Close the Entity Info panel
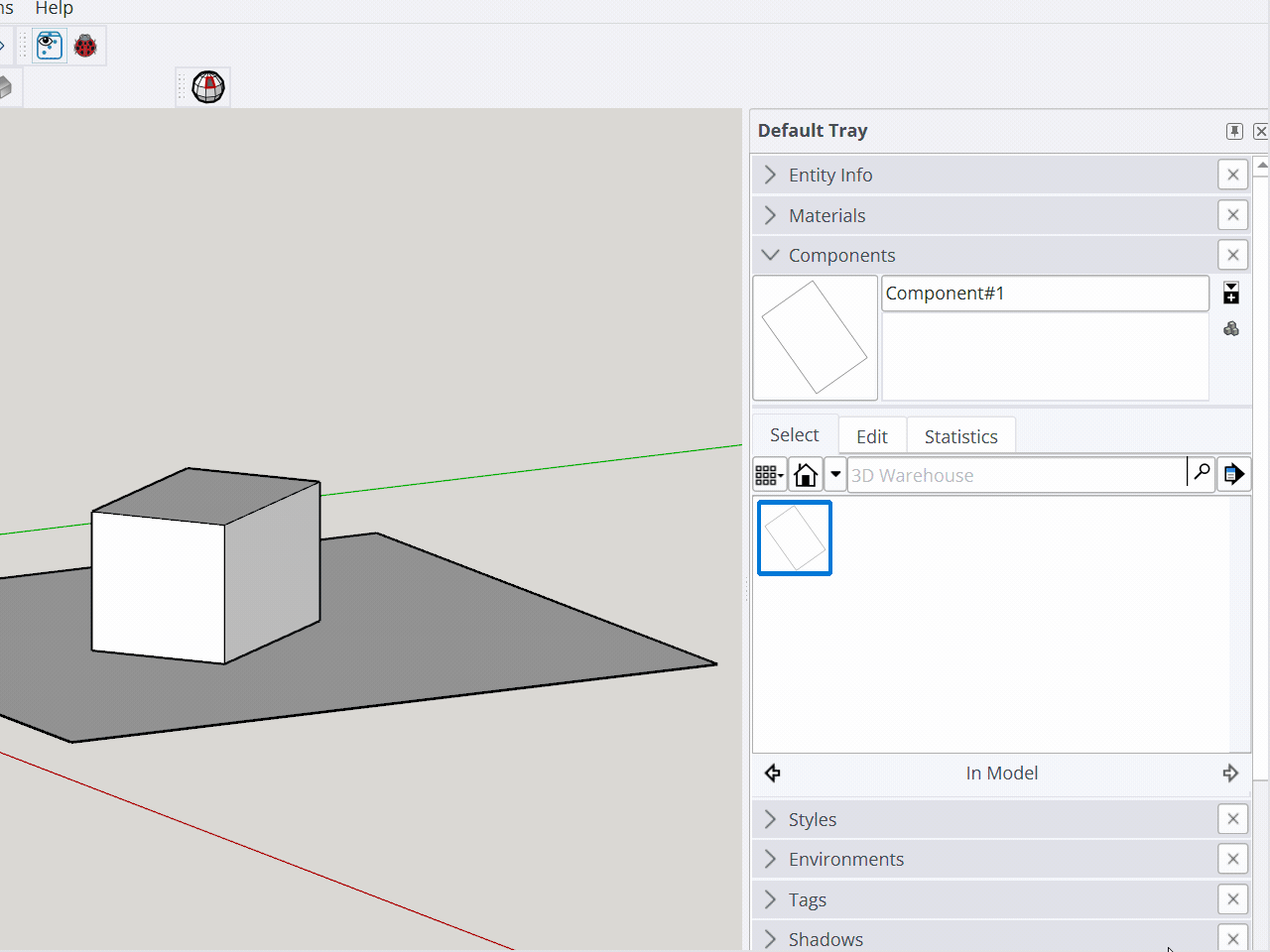The image size is (1270, 952). (x=1232, y=175)
